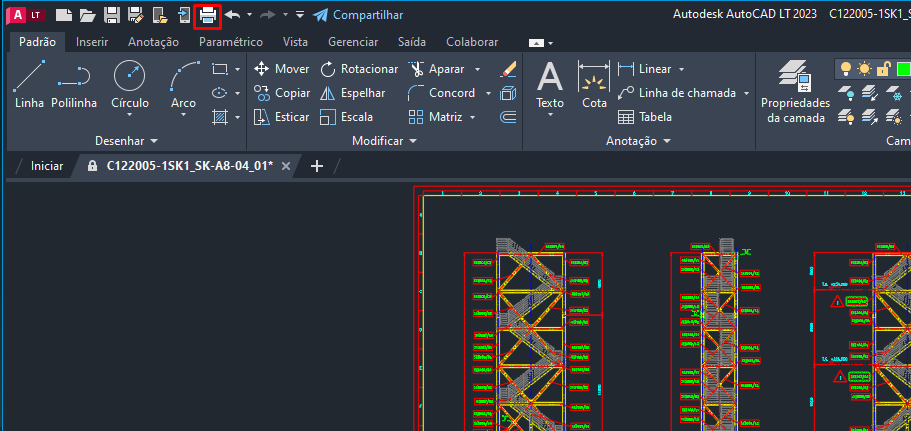Click the Rotacionar tool
This screenshot has width=911, height=431.
click(358, 69)
